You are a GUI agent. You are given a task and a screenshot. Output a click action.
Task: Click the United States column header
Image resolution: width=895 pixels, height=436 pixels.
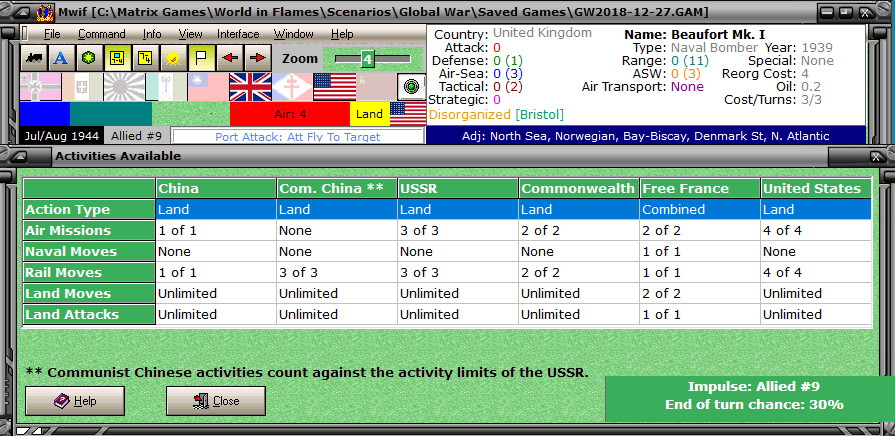click(x=816, y=188)
